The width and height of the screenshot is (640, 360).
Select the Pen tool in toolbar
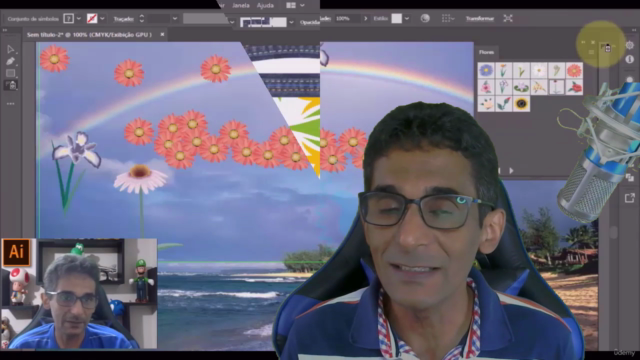[11, 62]
